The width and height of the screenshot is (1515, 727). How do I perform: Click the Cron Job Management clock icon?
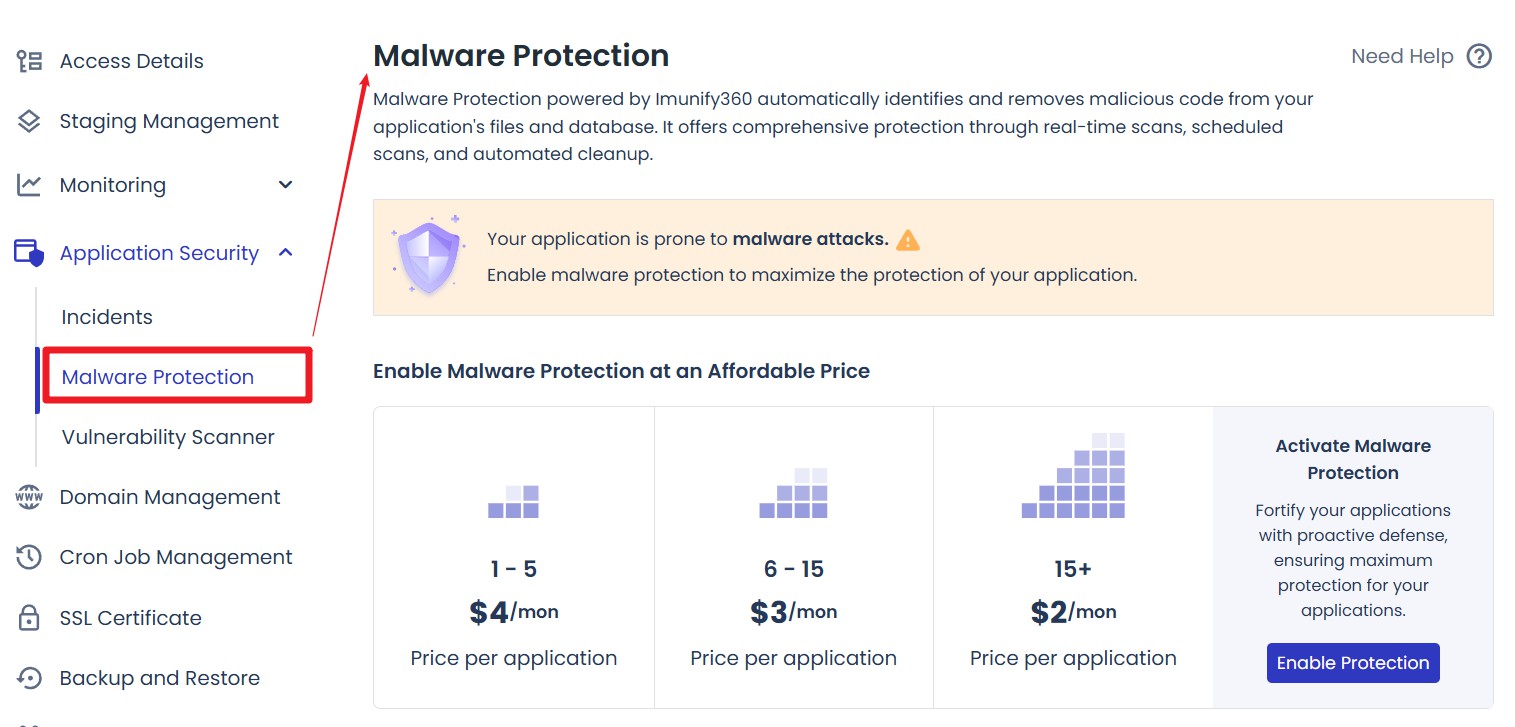[29, 557]
